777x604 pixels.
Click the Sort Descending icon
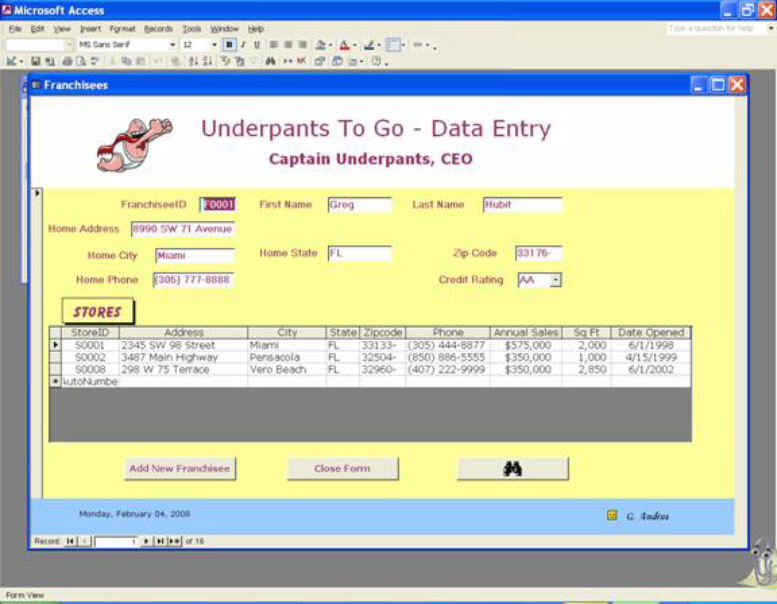point(208,61)
